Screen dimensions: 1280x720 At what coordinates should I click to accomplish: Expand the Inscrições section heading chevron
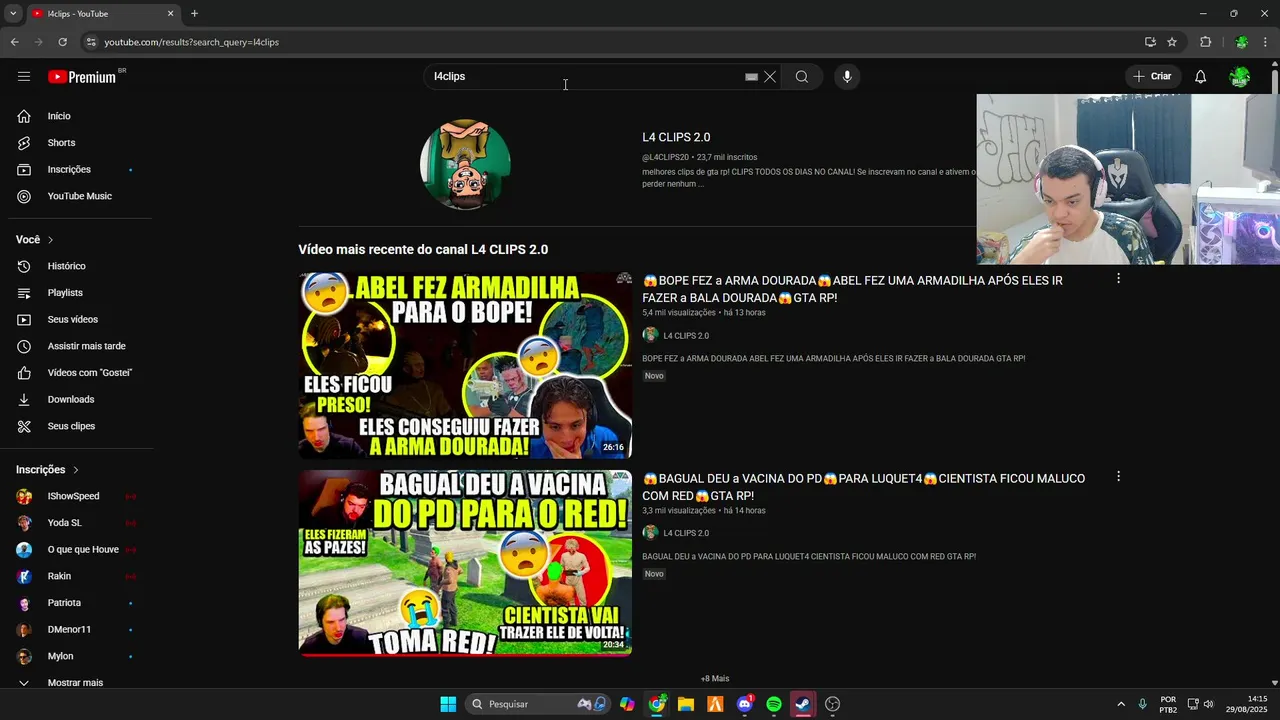pyautogui.click(x=75, y=470)
